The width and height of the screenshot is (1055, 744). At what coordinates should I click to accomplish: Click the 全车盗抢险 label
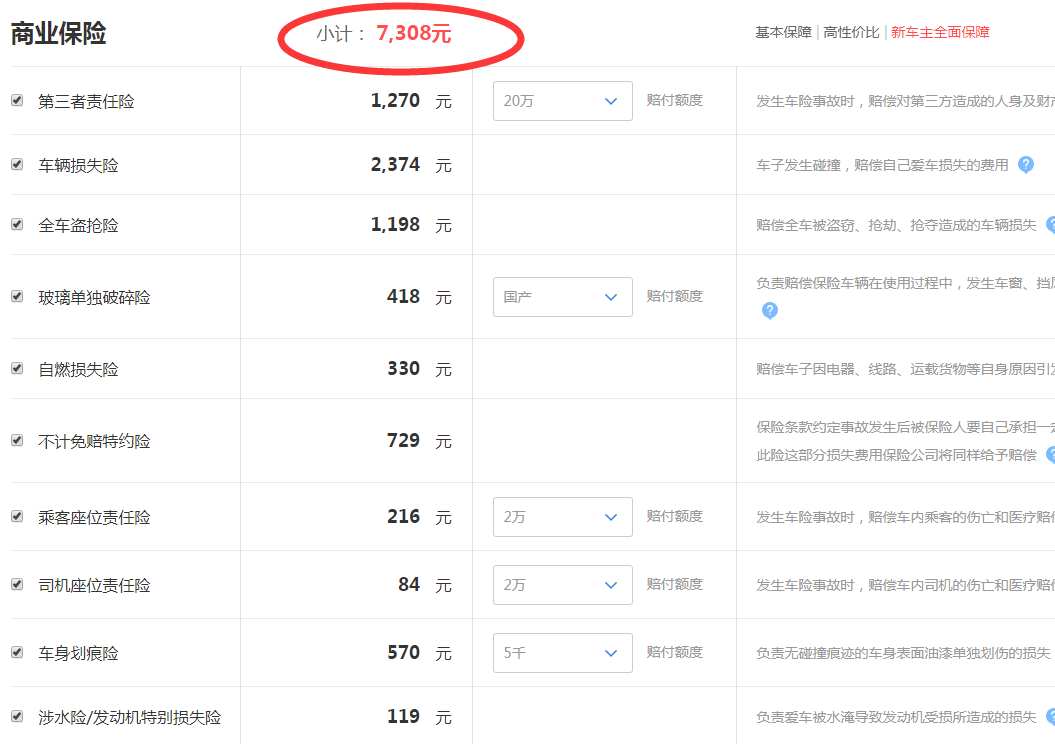click(x=78, y=225)
